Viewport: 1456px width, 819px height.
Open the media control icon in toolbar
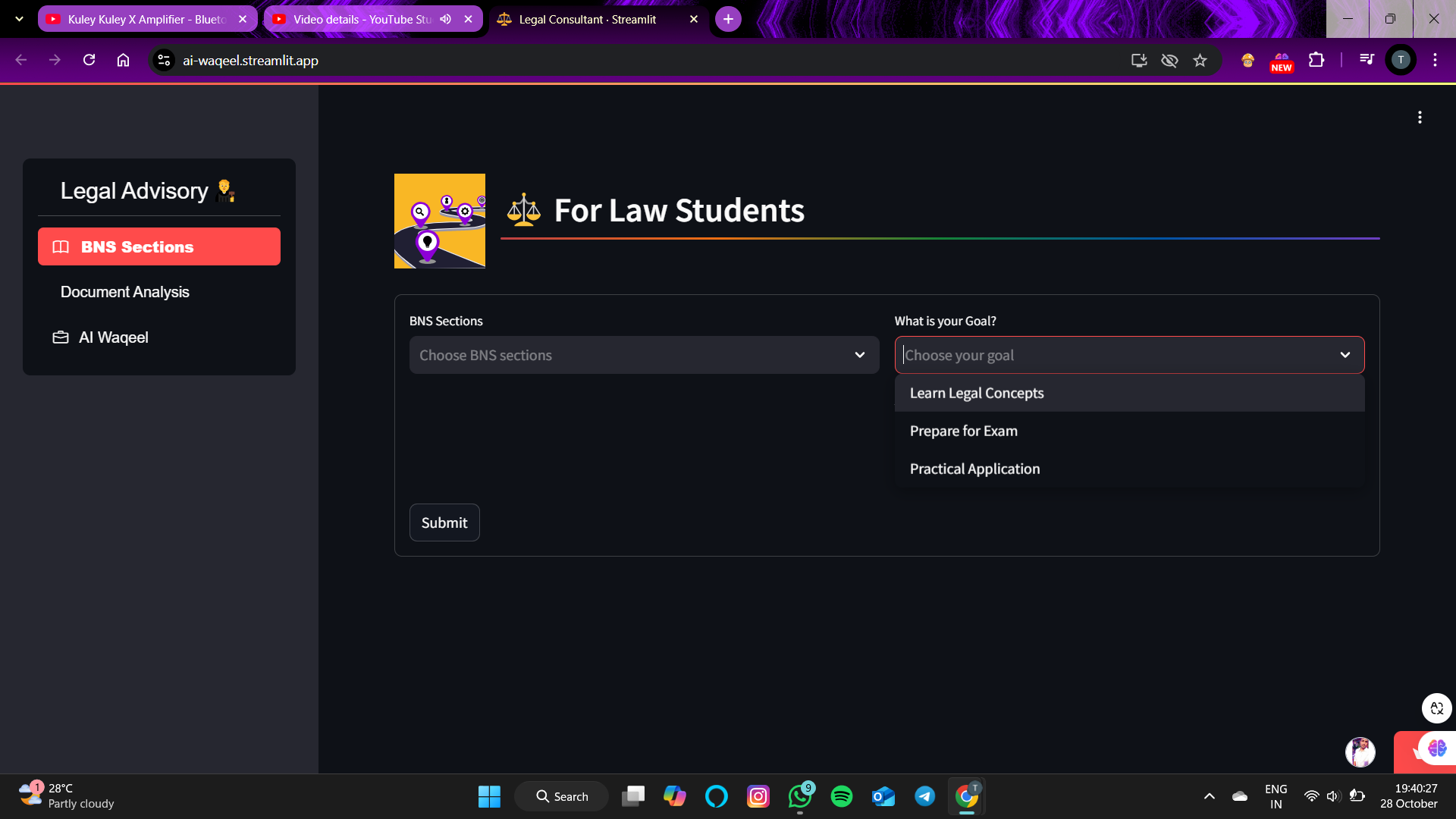pyautogui.click(x=1367, y=60)
